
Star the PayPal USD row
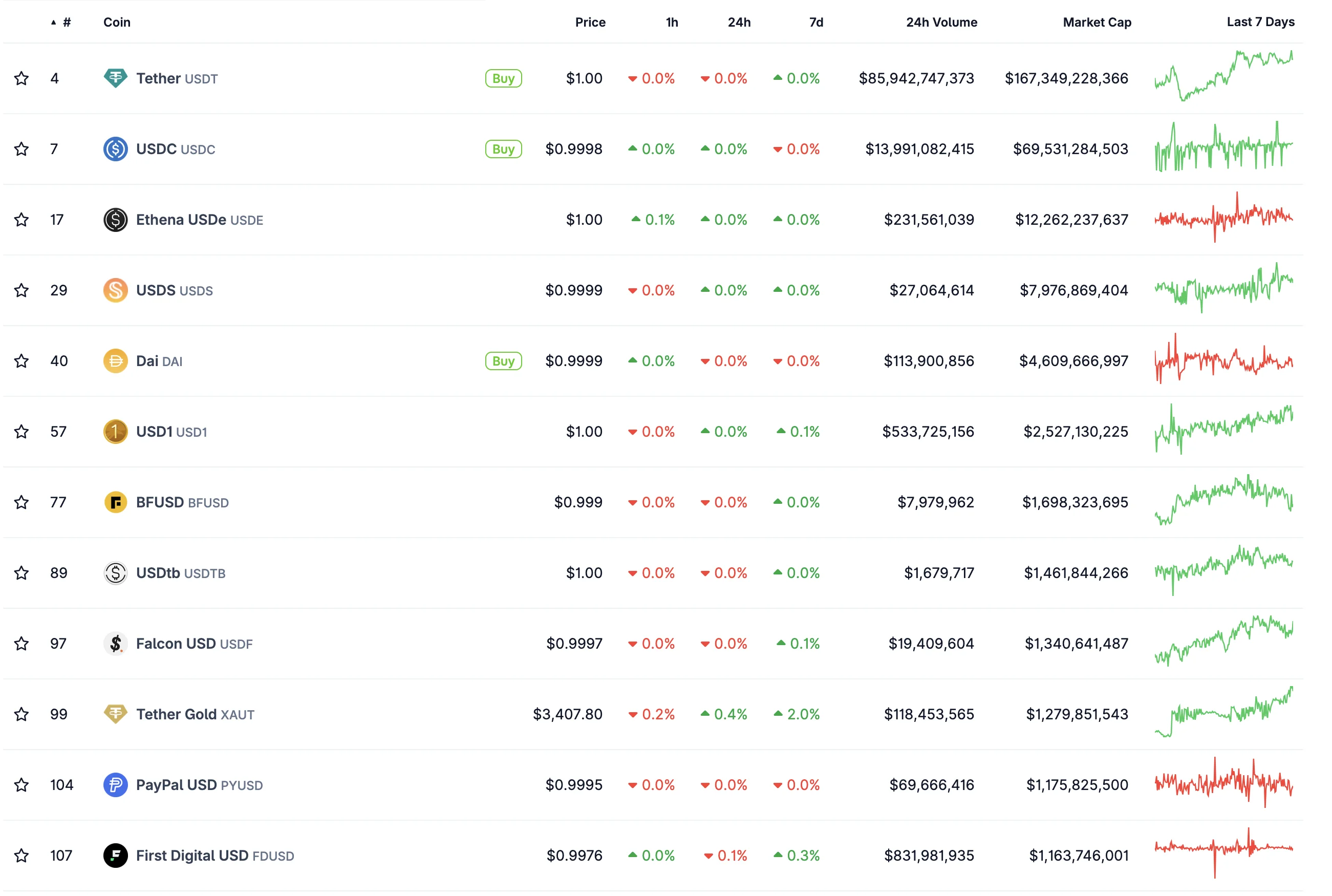click(21, 784)
